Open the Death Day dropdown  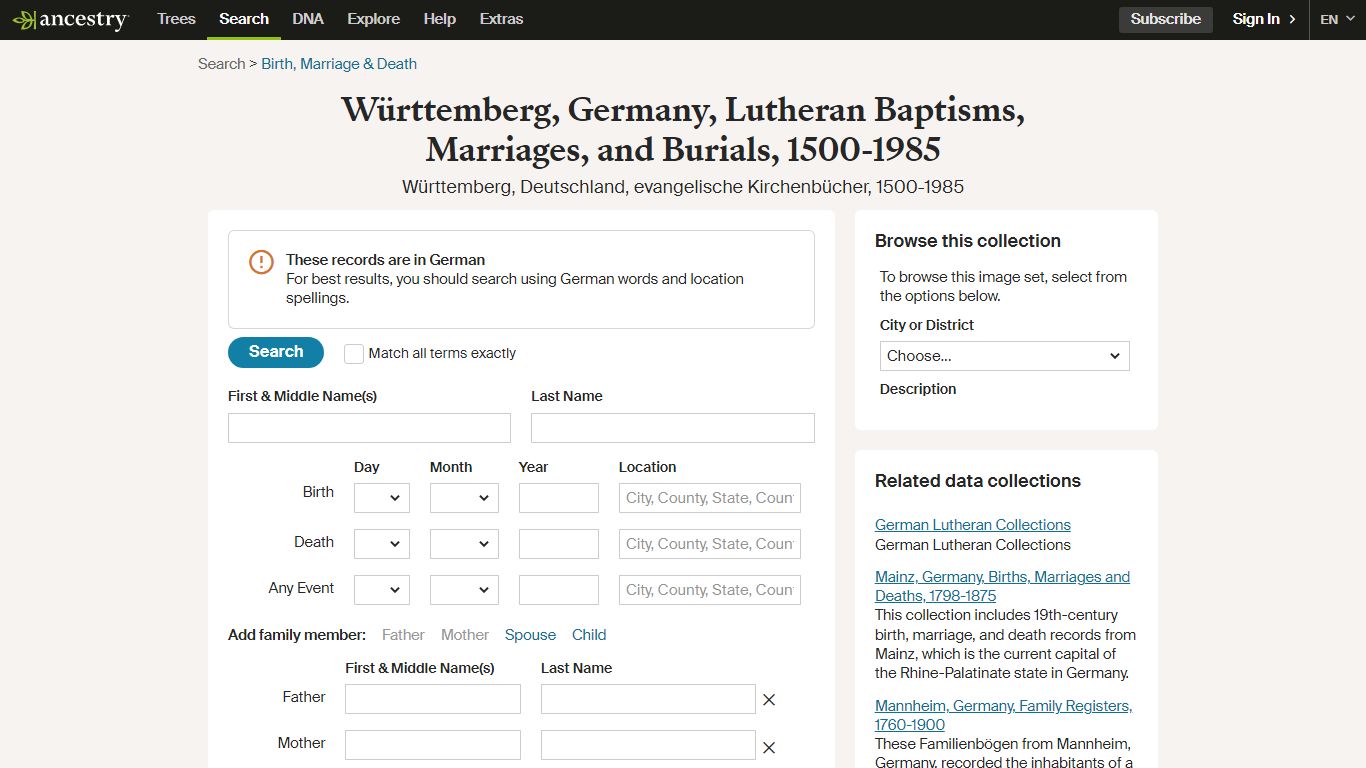(x=382, y=544)
